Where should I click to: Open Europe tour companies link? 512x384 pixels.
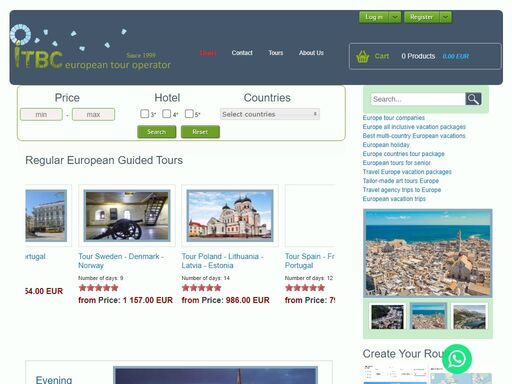(394, 118)
